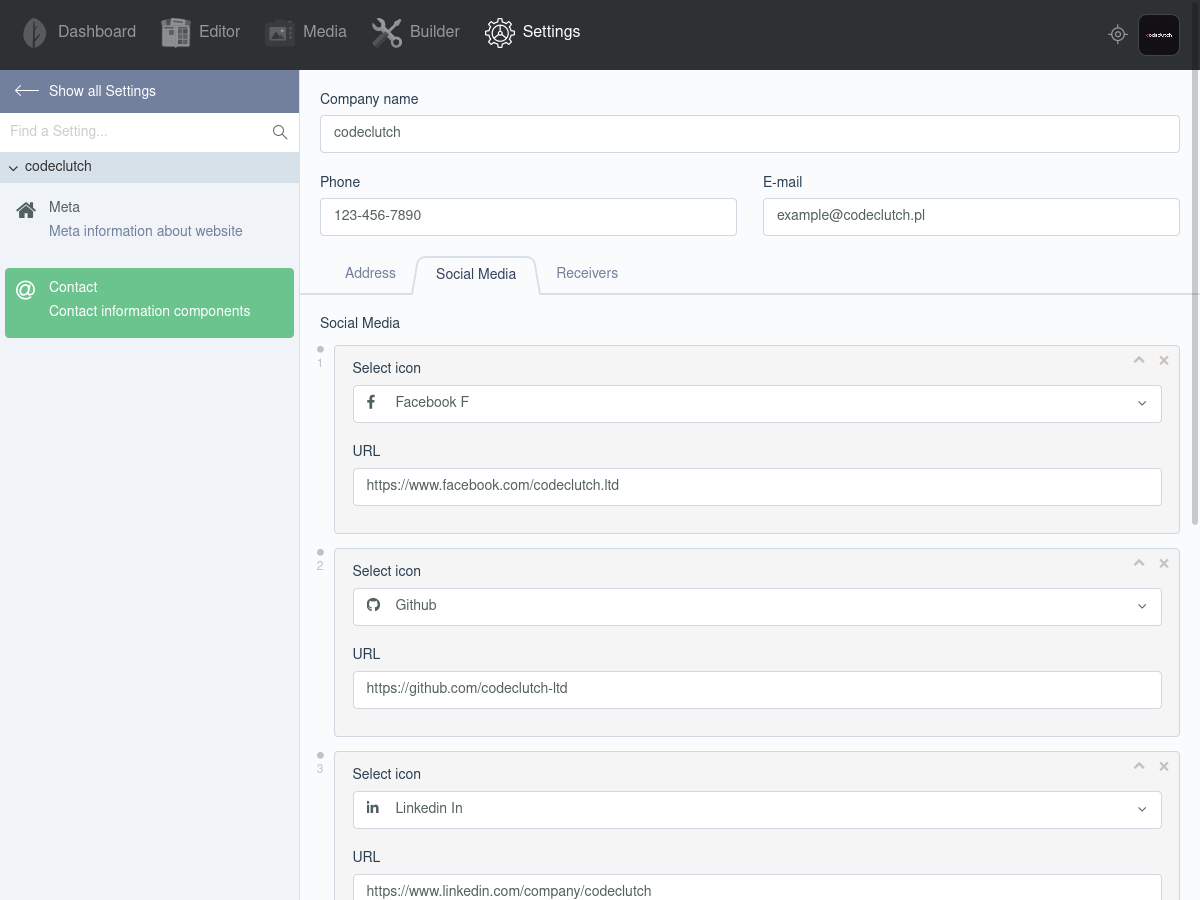Viewport: 1200px width, 900px height.
Task: Open the Builder menu item
Action: (x=416, y=33)
